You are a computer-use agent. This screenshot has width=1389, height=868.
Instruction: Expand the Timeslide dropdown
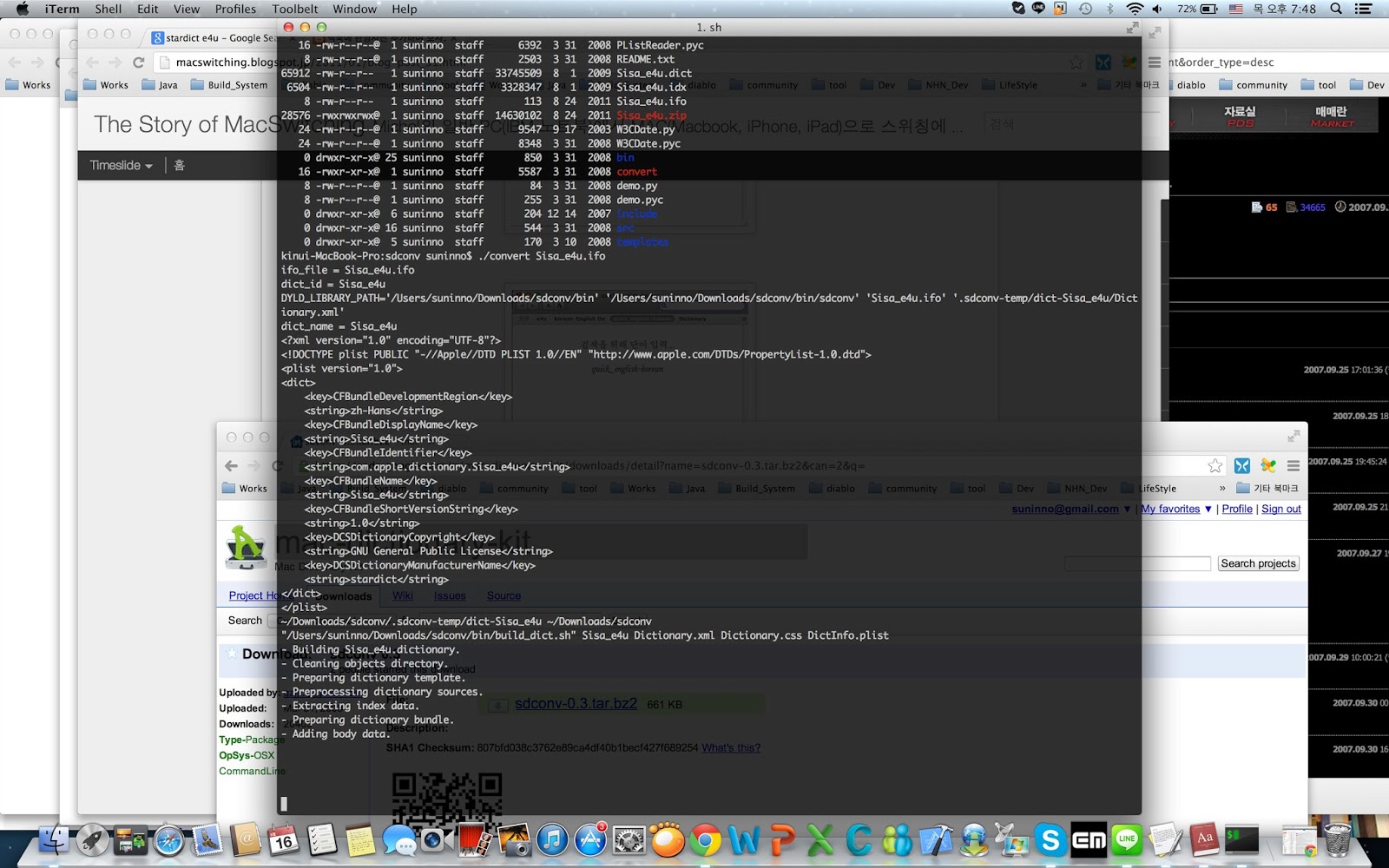tap(121, 165)
